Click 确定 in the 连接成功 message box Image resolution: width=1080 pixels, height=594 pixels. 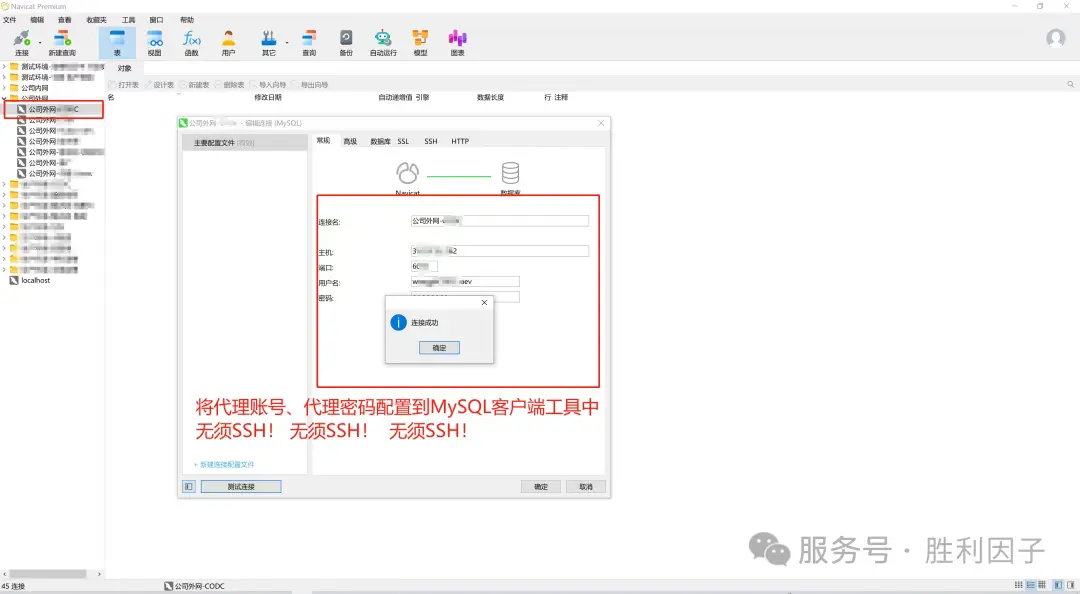pyautogui.click(x=439, y=348)
